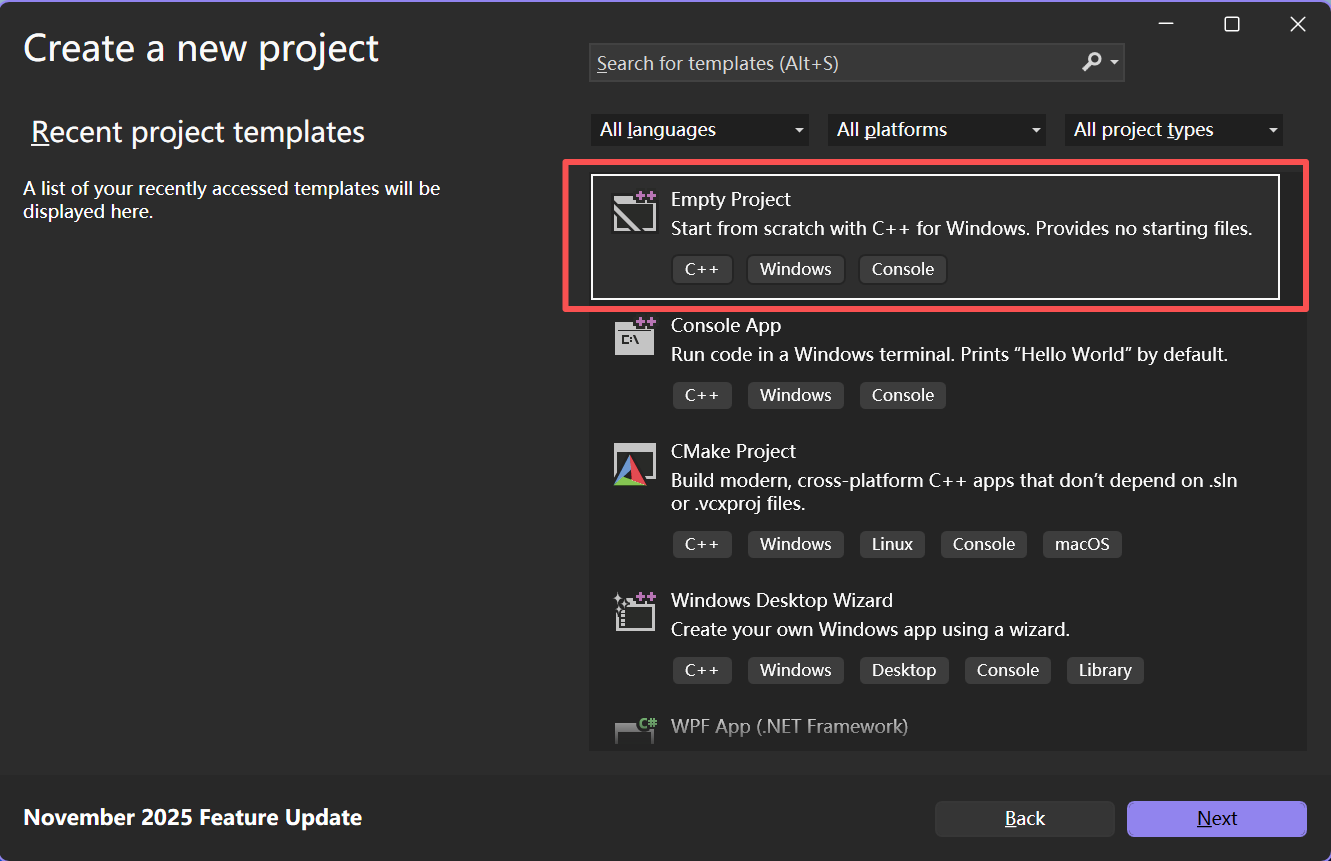Click the Empty Project description text
The height and width of the screenshot is (861, 1331).
point(961,229)
